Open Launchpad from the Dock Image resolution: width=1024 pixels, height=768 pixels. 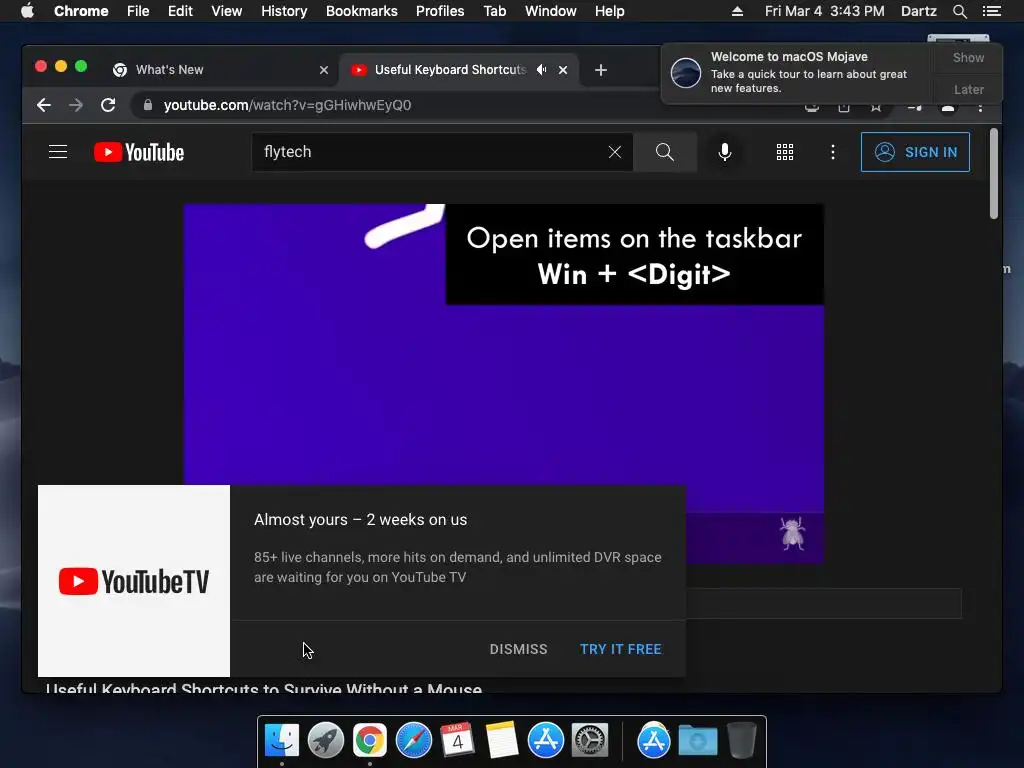click(326, 741)
